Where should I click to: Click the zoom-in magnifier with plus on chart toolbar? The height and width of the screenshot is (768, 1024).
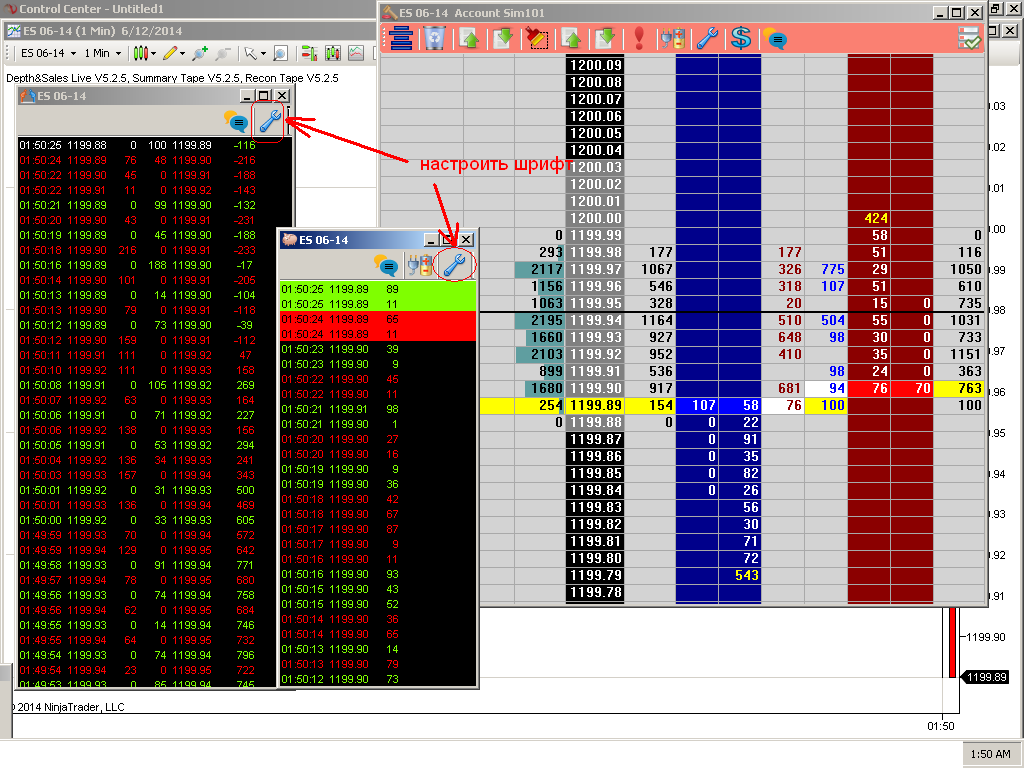tap(200, 53)
